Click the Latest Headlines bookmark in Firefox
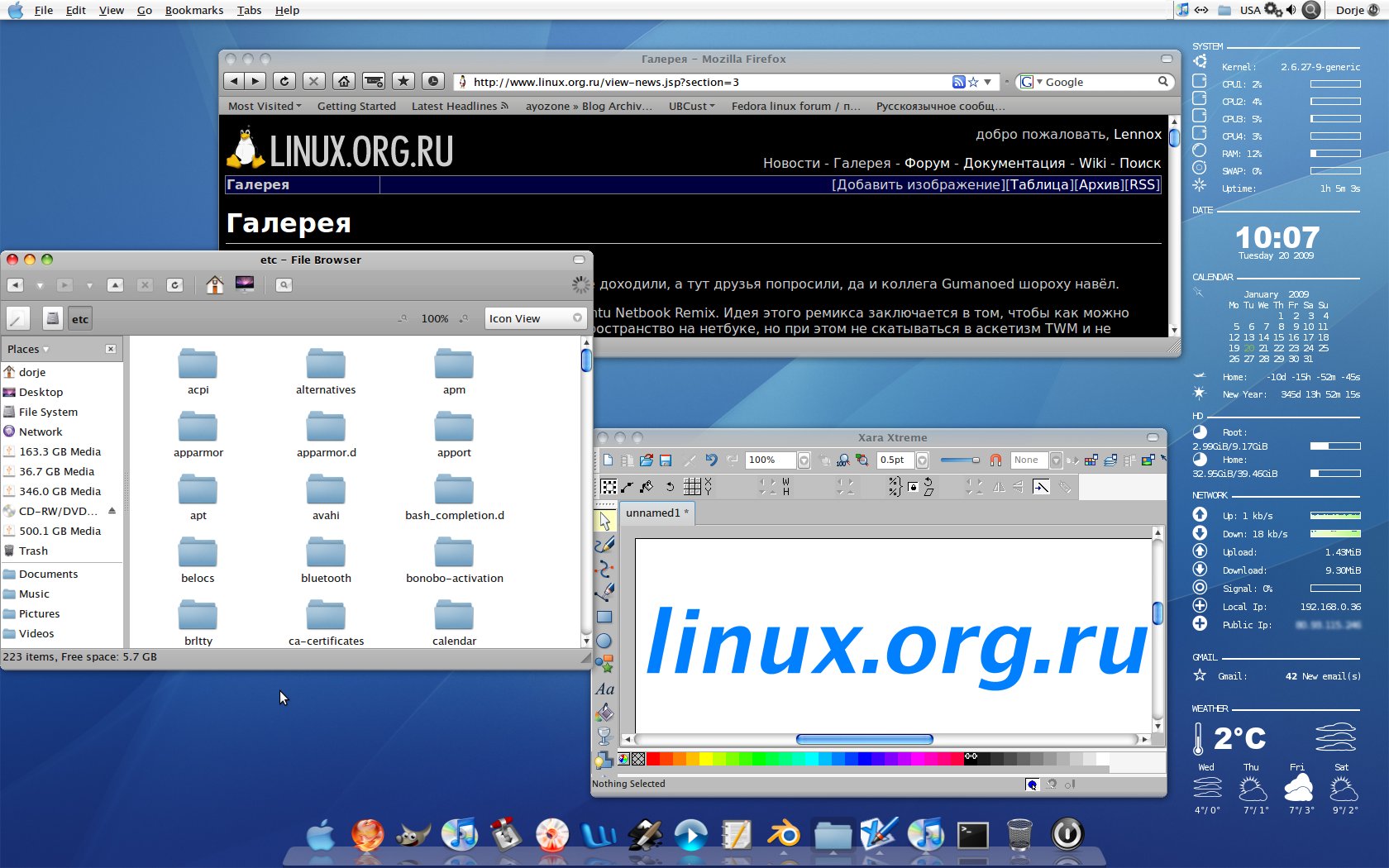 click(x=460, y=106)
